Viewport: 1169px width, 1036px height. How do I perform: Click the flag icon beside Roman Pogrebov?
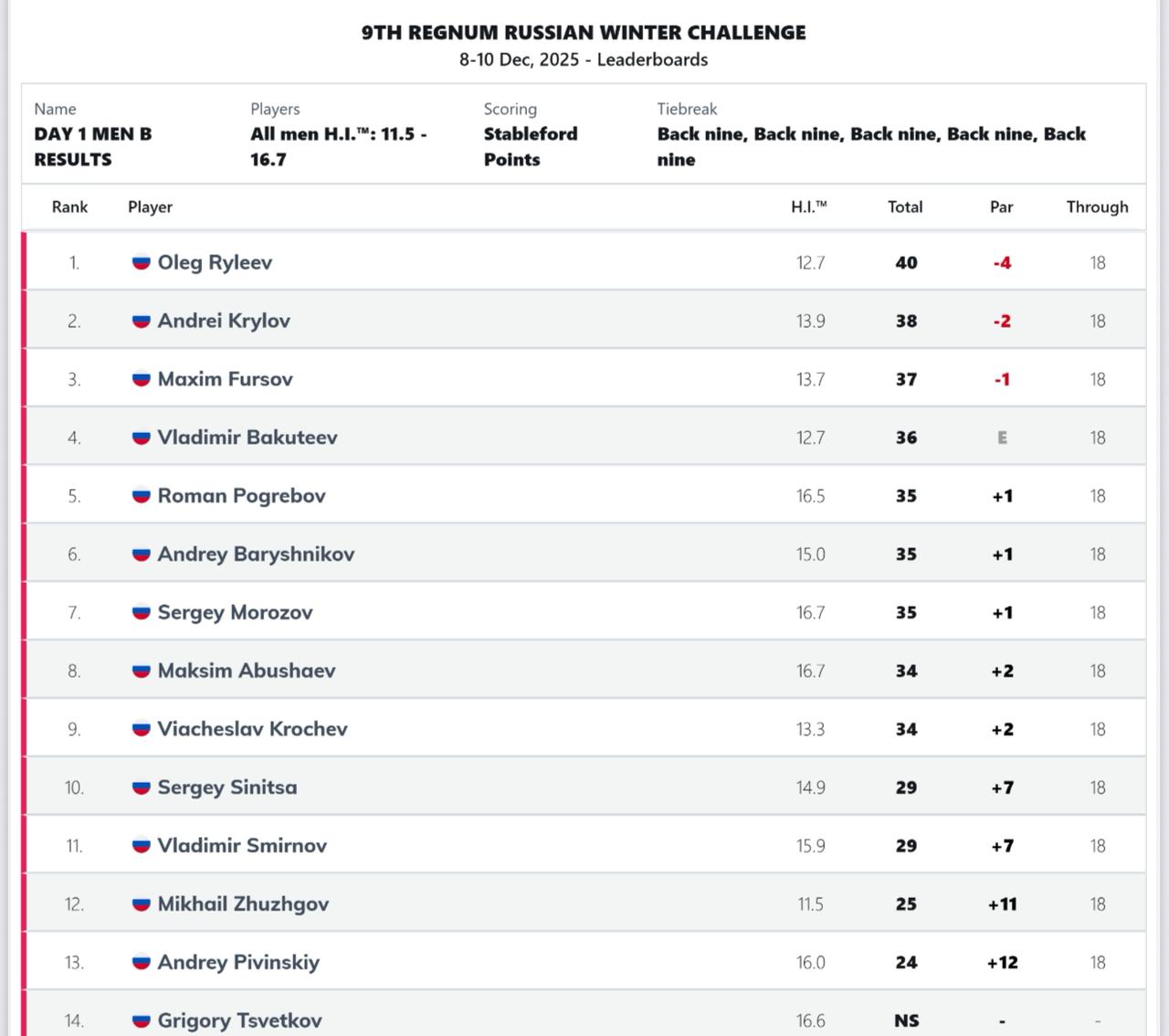(x=141, y=496)
